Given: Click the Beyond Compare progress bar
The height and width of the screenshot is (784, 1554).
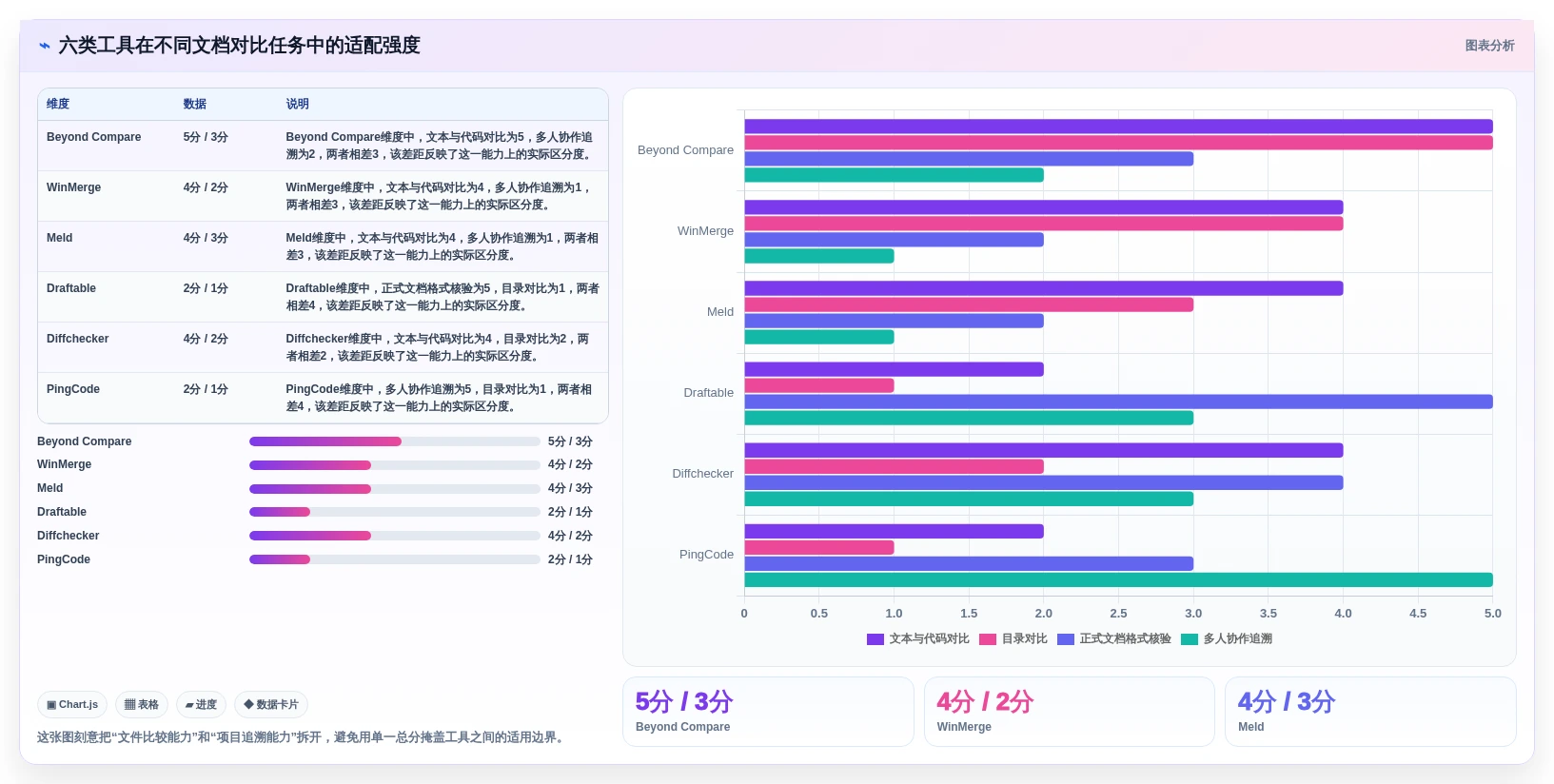Looking at the screenshot, I should tap(395, 441).
